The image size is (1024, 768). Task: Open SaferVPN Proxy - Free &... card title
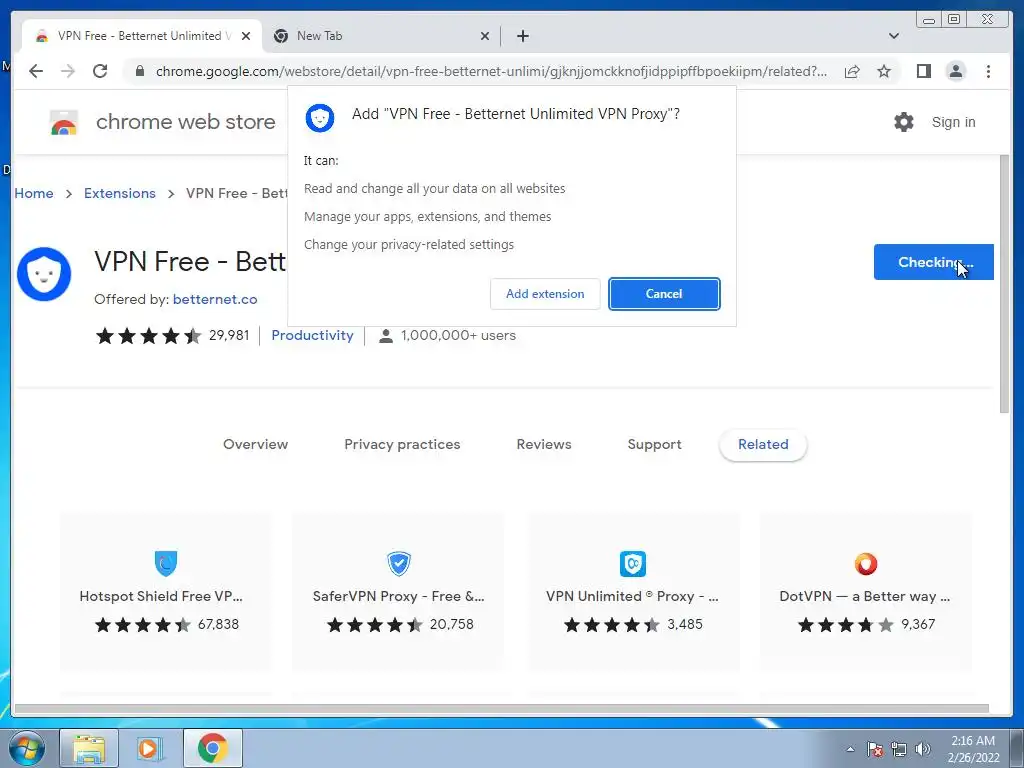coord(398,596)
